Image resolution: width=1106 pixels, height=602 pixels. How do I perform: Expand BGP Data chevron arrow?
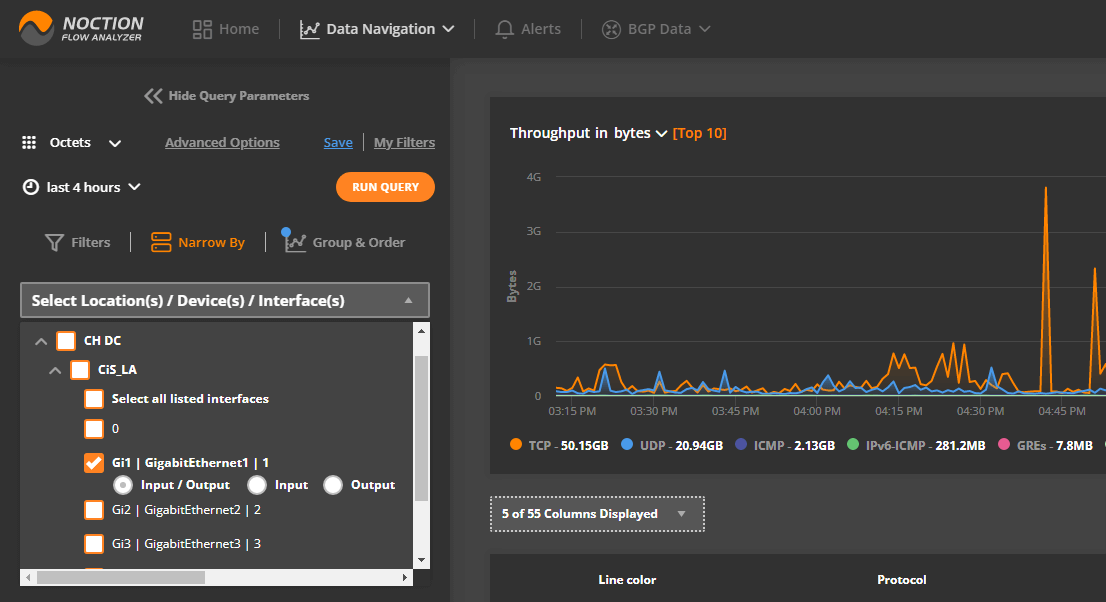pos(704,29)
